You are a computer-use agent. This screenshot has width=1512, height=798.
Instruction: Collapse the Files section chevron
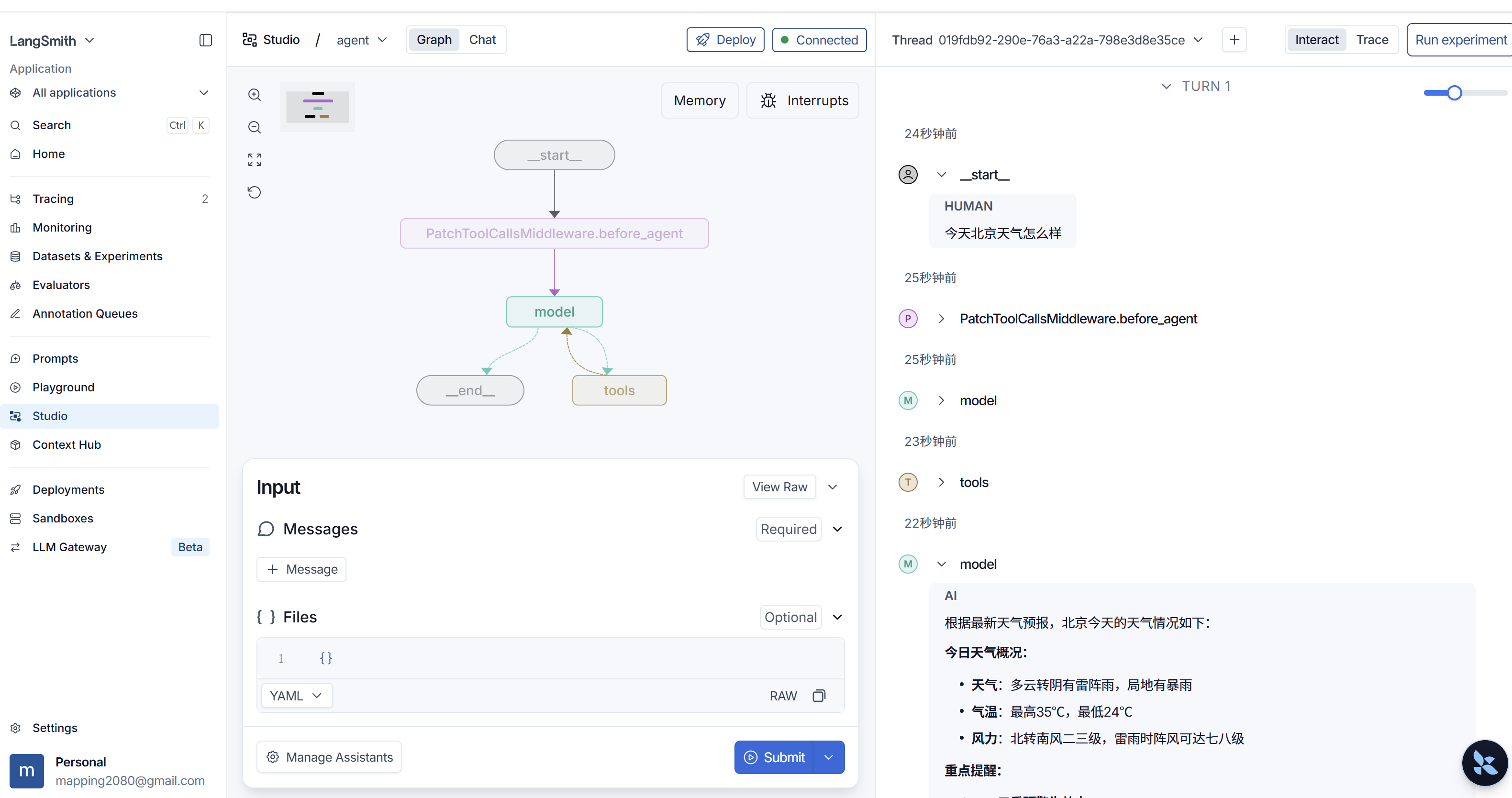pos(837,617)
